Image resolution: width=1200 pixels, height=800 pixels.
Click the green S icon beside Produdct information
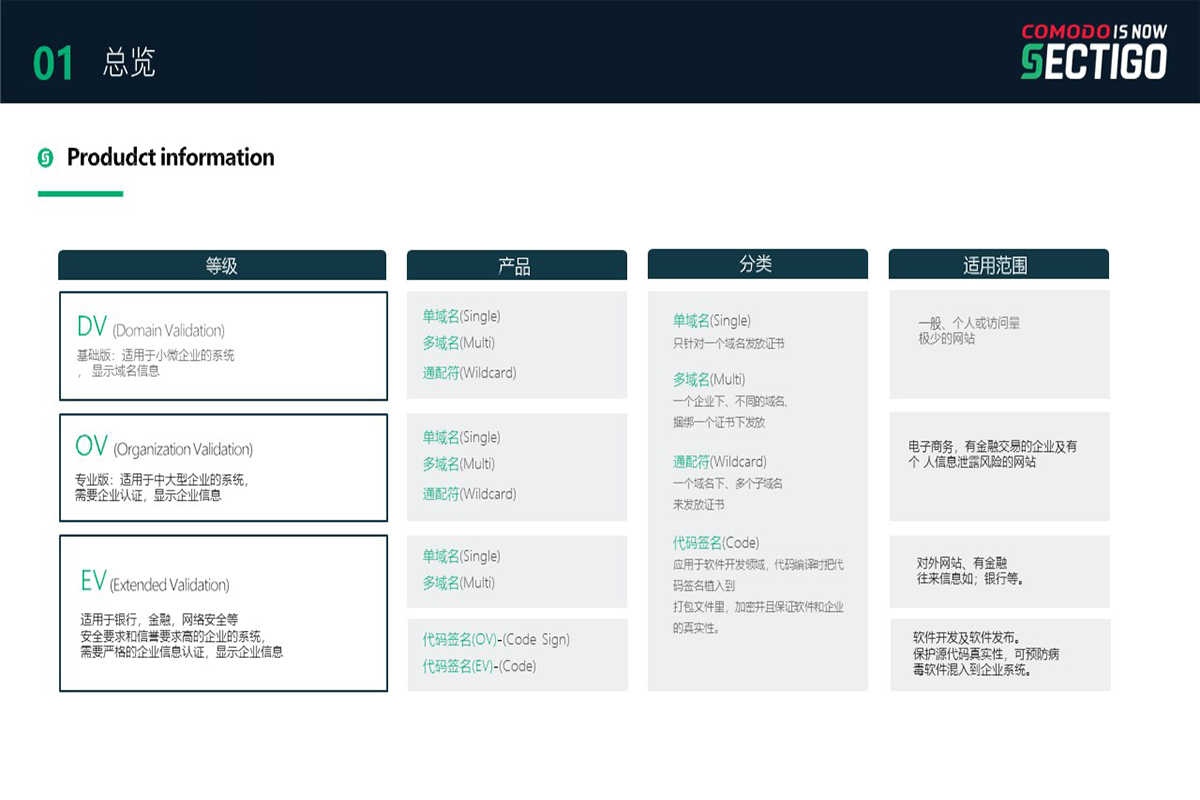point(45,158)
